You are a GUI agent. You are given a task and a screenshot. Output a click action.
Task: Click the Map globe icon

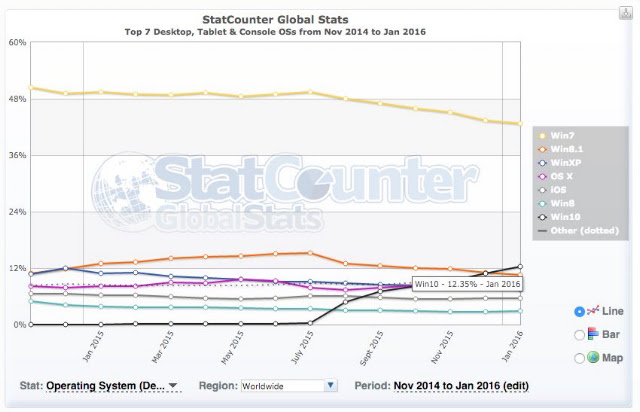593,357
